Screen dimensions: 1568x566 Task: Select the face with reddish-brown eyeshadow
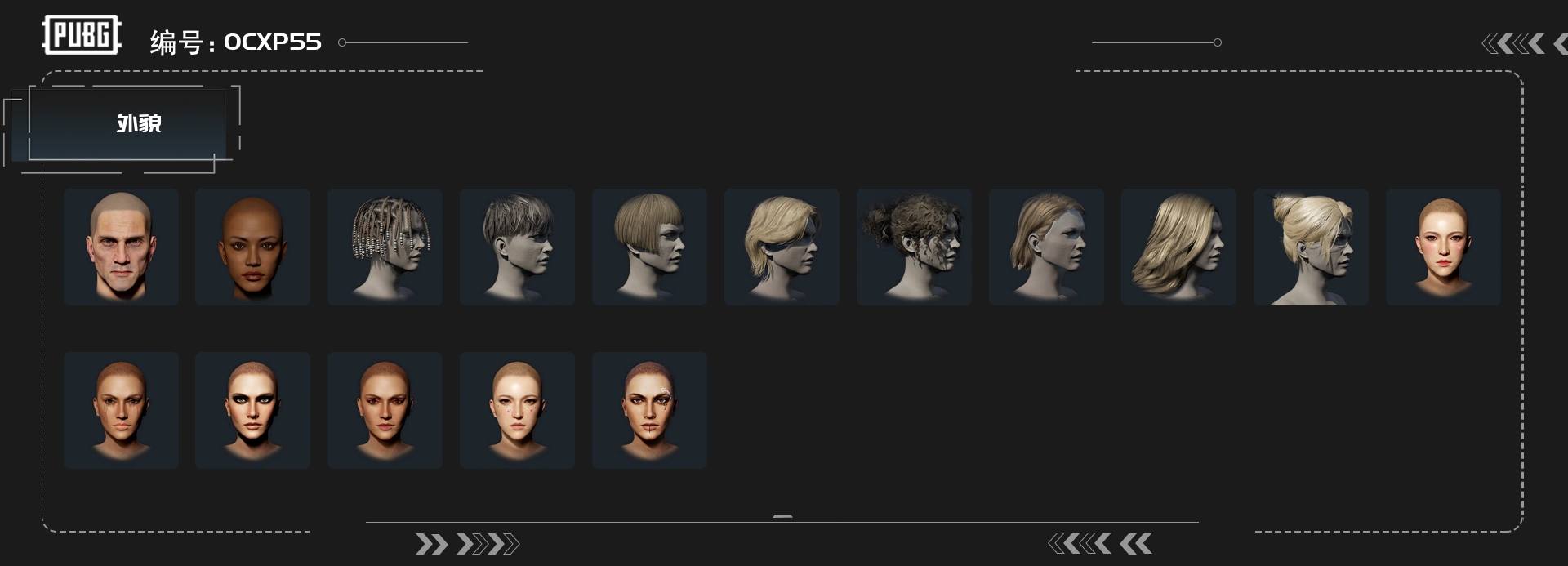coord(385,410)
